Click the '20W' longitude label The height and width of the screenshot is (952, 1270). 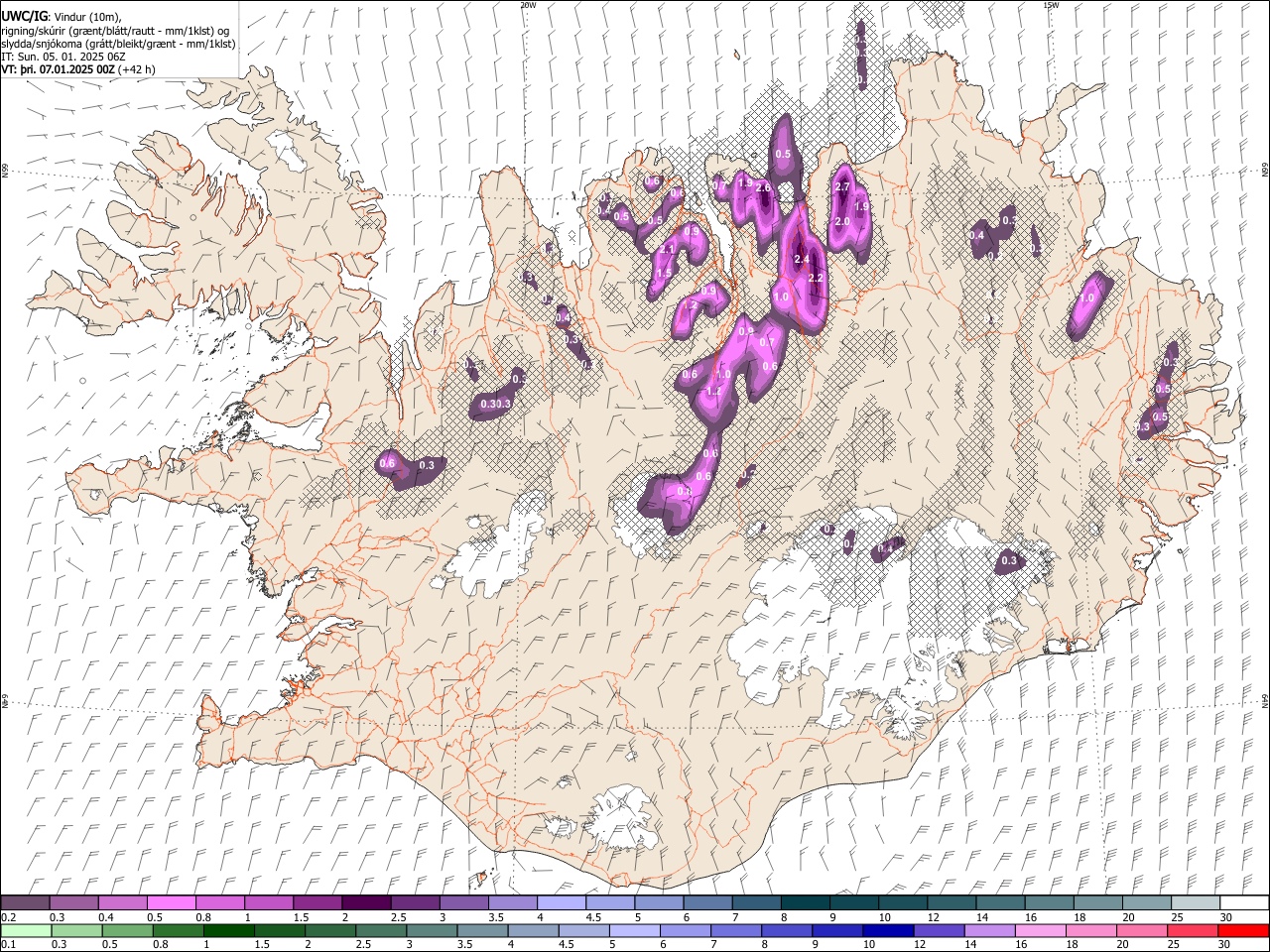coord(528,5)
